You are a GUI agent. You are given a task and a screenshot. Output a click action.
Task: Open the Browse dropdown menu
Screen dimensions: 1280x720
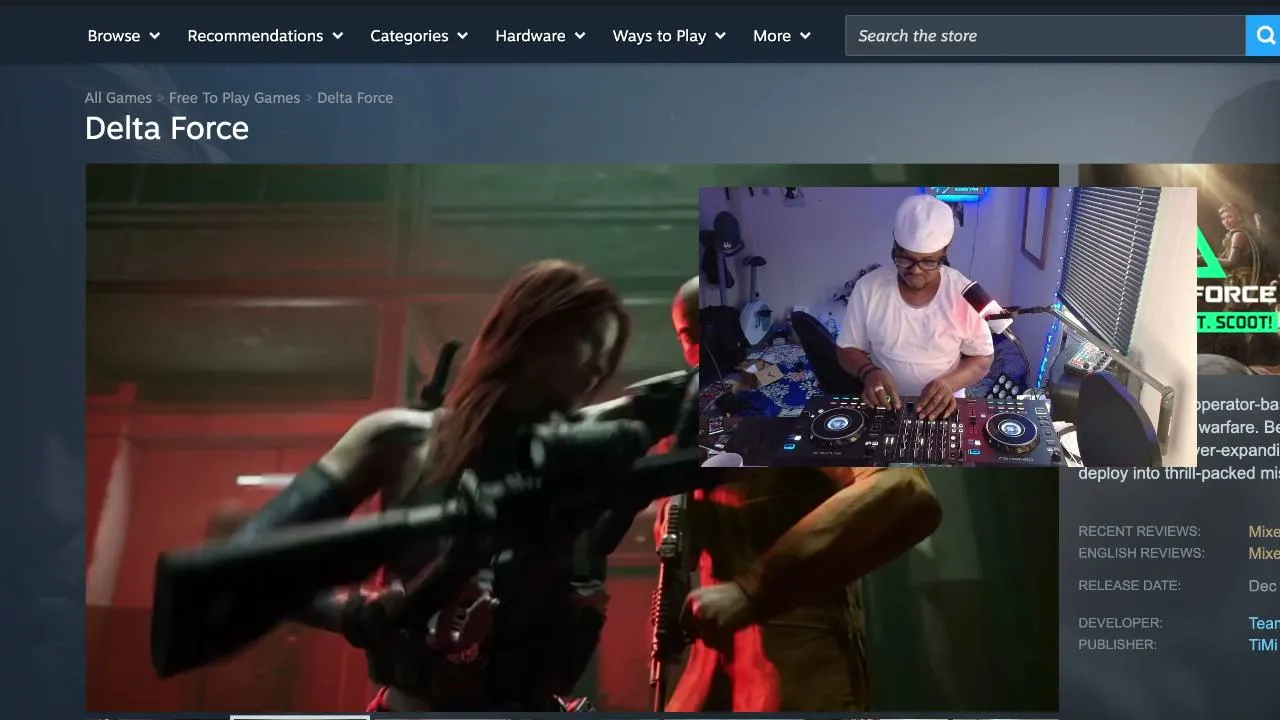pyautogui.click(x=124, y=36)
